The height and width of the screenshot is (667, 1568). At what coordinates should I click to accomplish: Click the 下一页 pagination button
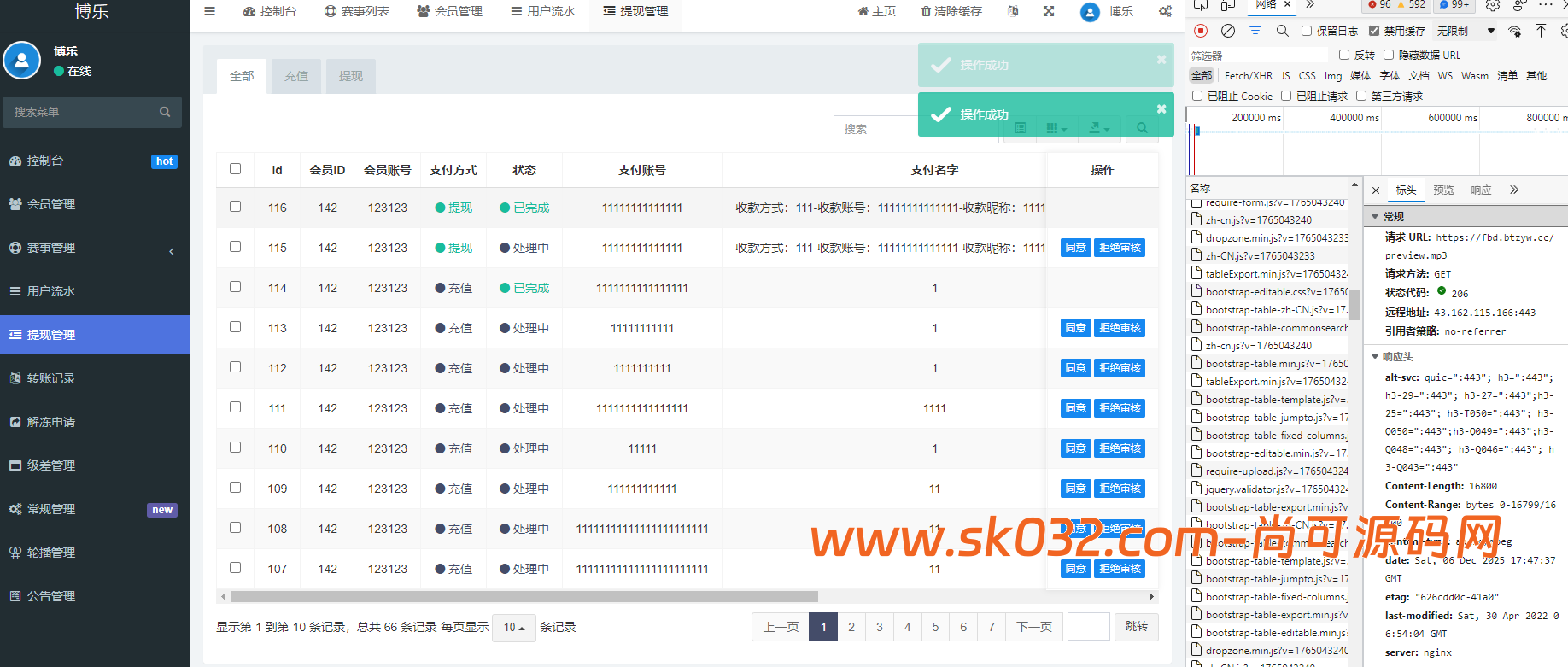pyautogui.click(x=1034, y=627)
